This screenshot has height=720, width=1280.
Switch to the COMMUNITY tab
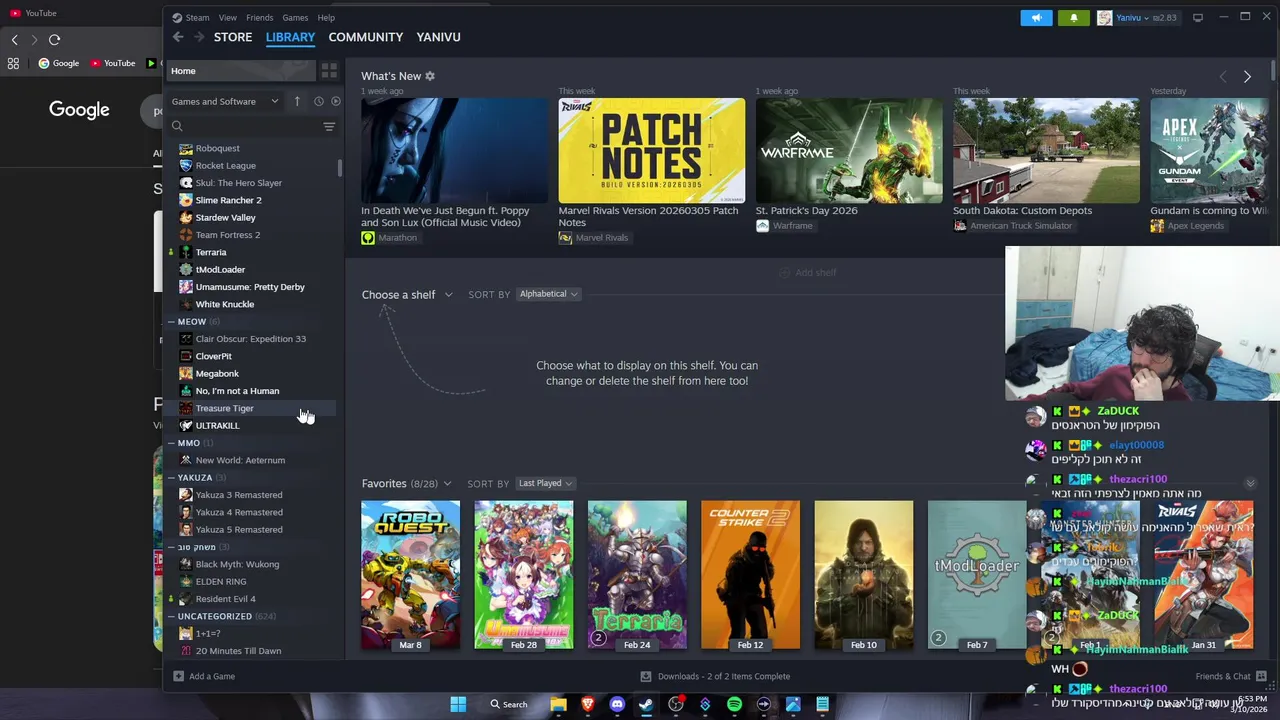coord(366,37)
